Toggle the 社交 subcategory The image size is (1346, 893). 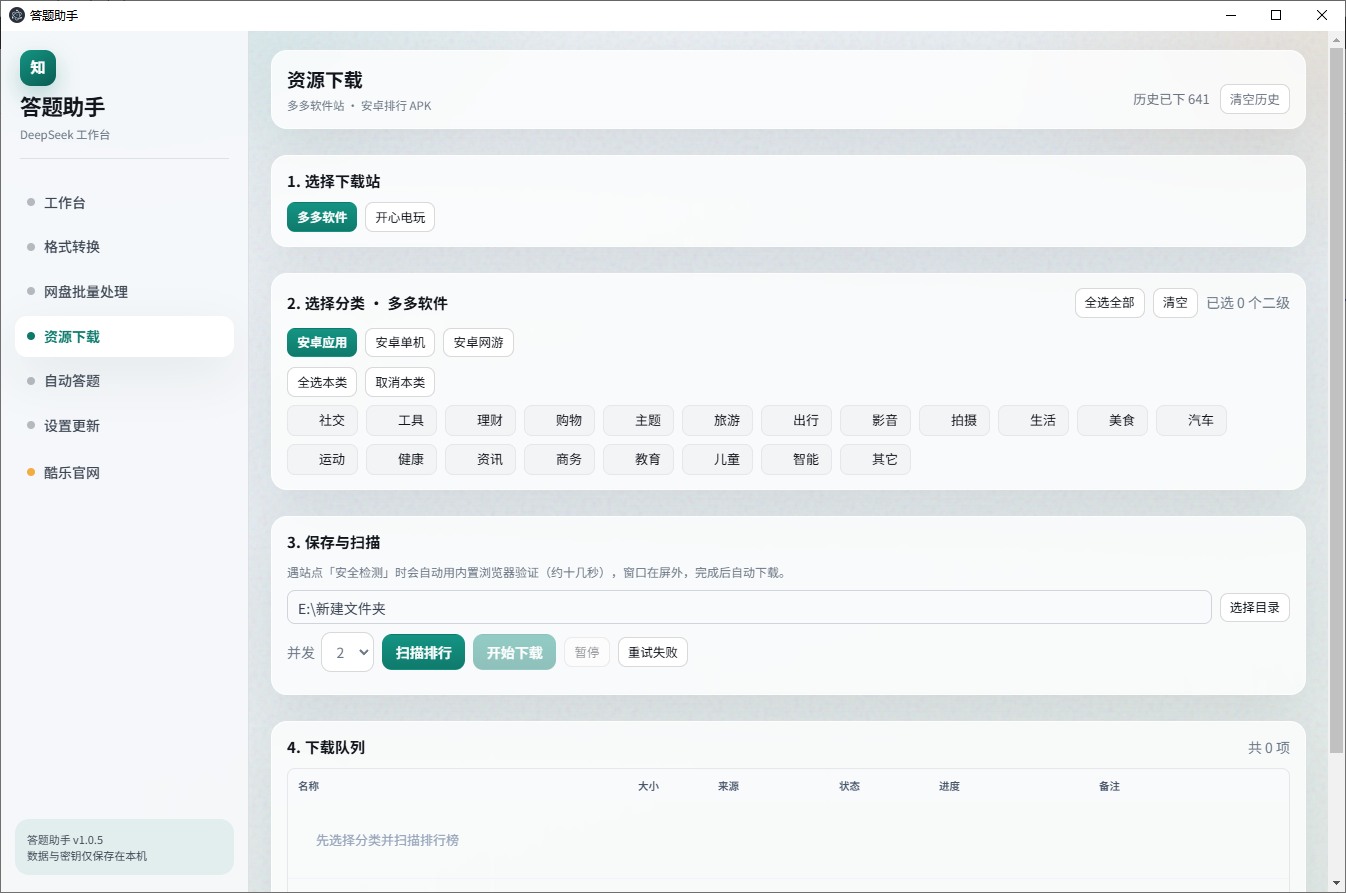tap(322, 420)
